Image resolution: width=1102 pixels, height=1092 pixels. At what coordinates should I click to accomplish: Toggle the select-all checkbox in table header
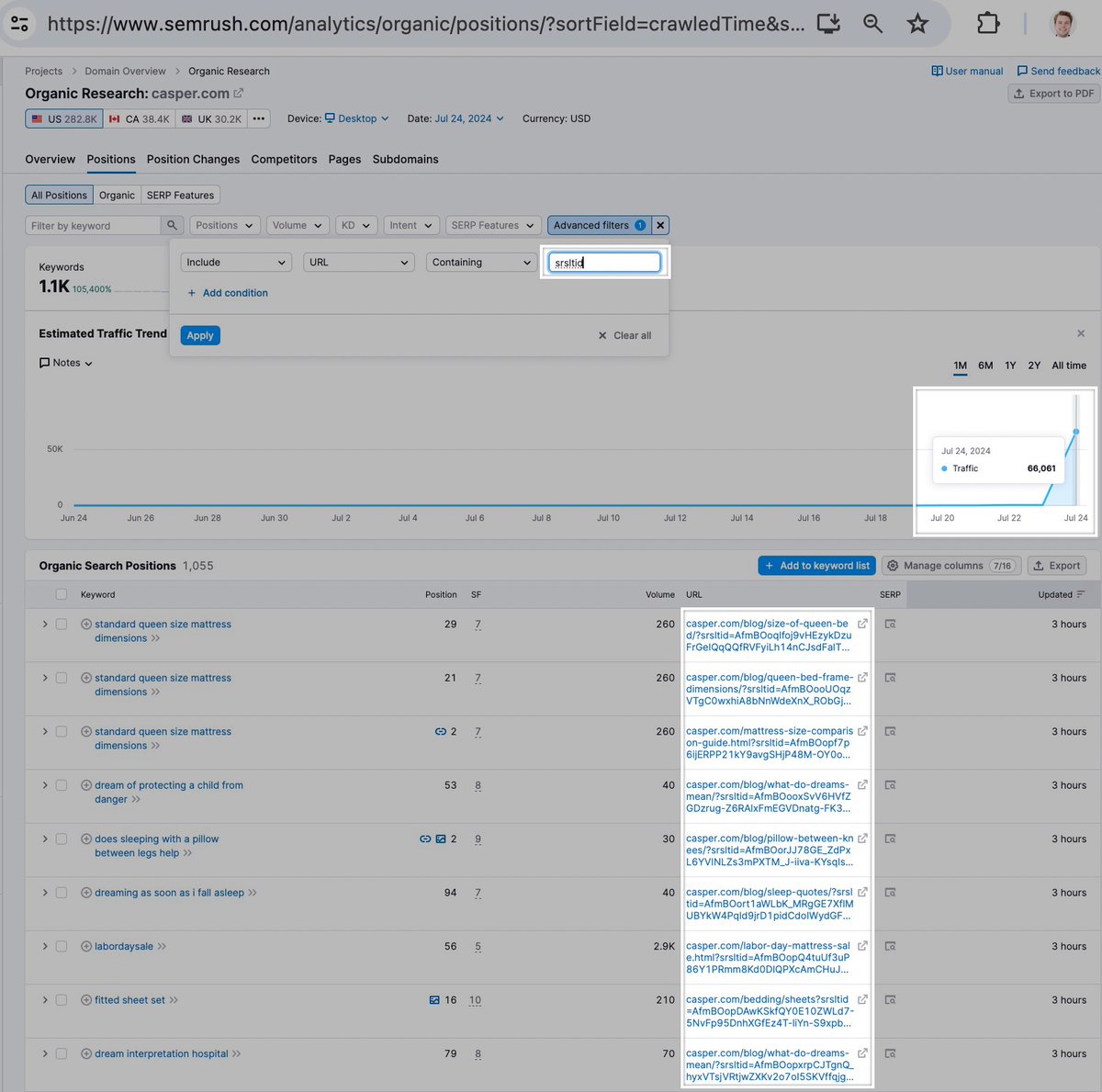[x=62, y=594]
